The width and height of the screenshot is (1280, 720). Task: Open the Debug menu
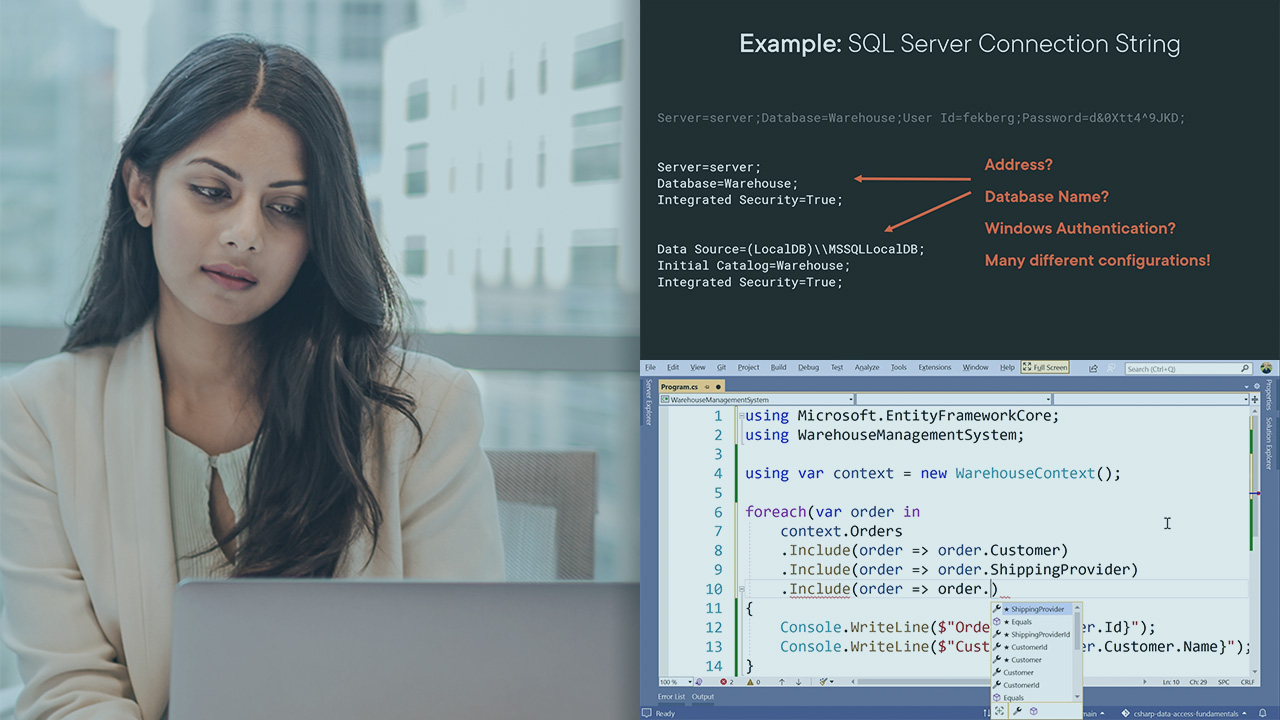(x=808, y=367)
